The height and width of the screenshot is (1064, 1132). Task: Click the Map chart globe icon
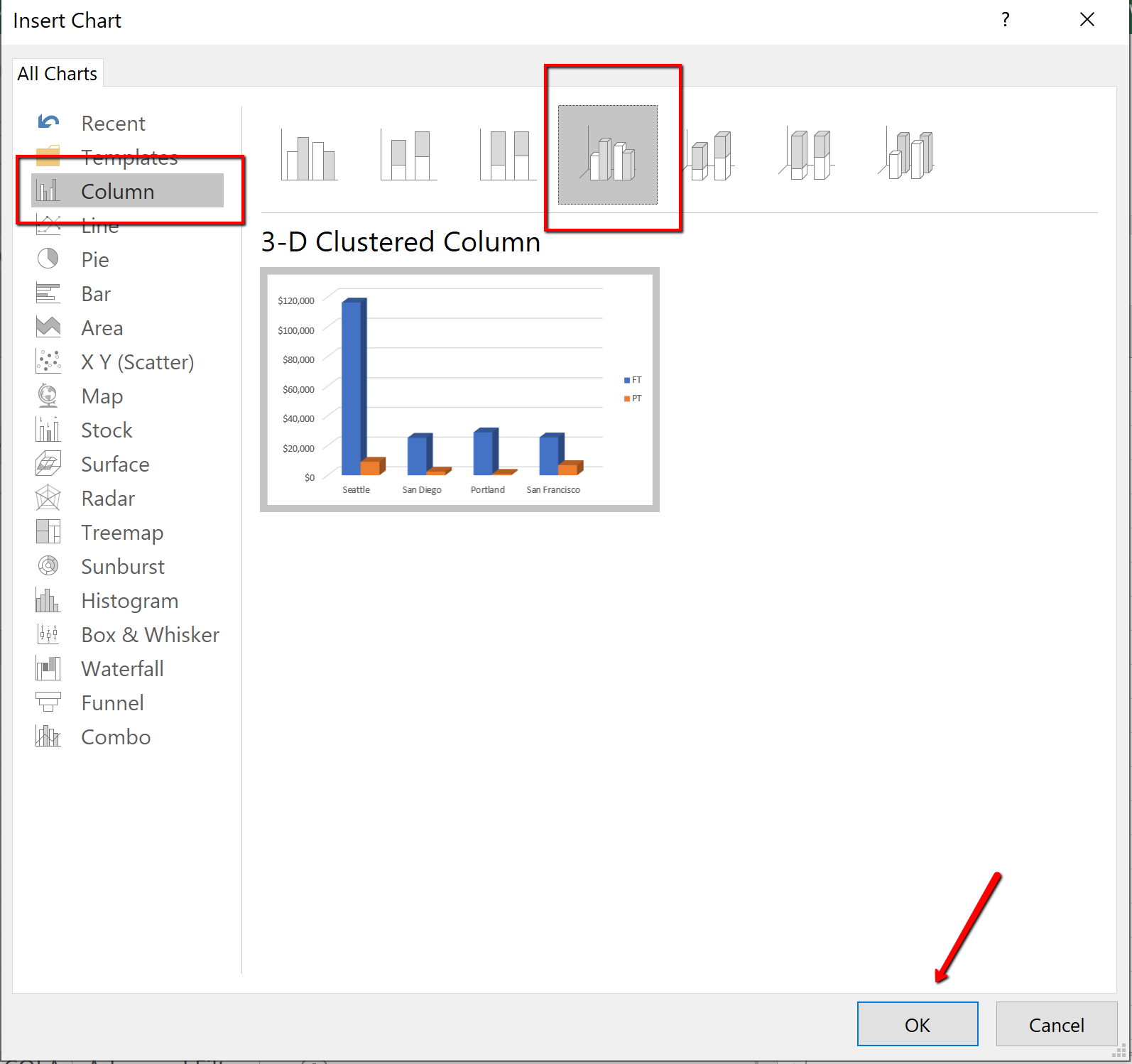point(48,396)
